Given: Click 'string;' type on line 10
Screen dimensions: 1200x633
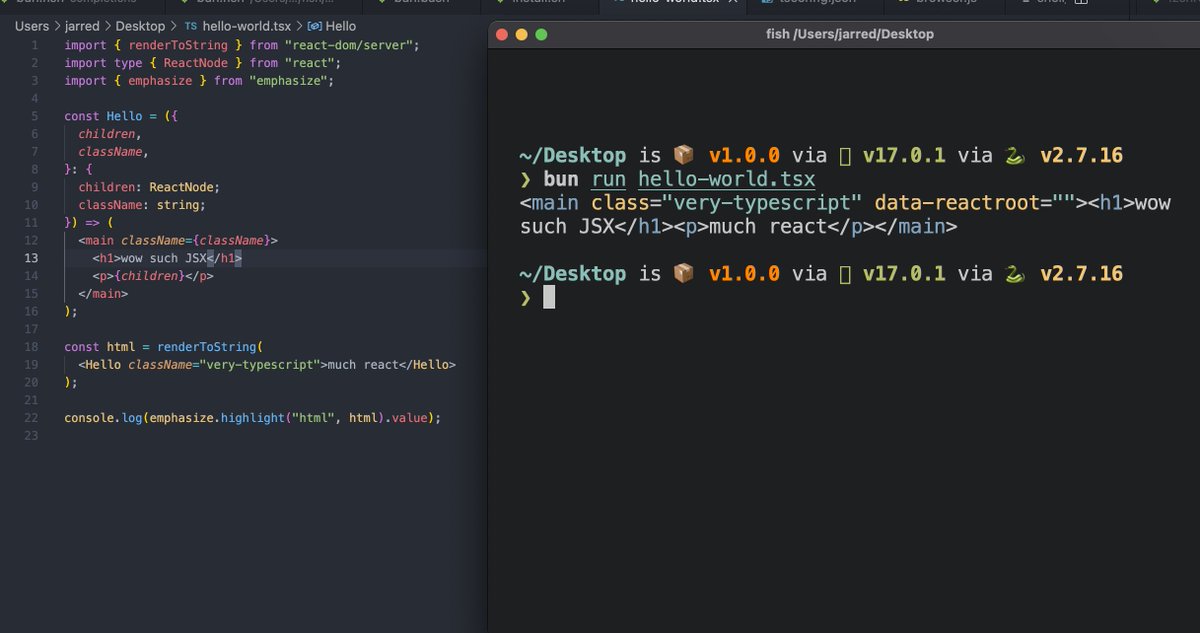Looking at the screenshot, I should click(181, 205).
